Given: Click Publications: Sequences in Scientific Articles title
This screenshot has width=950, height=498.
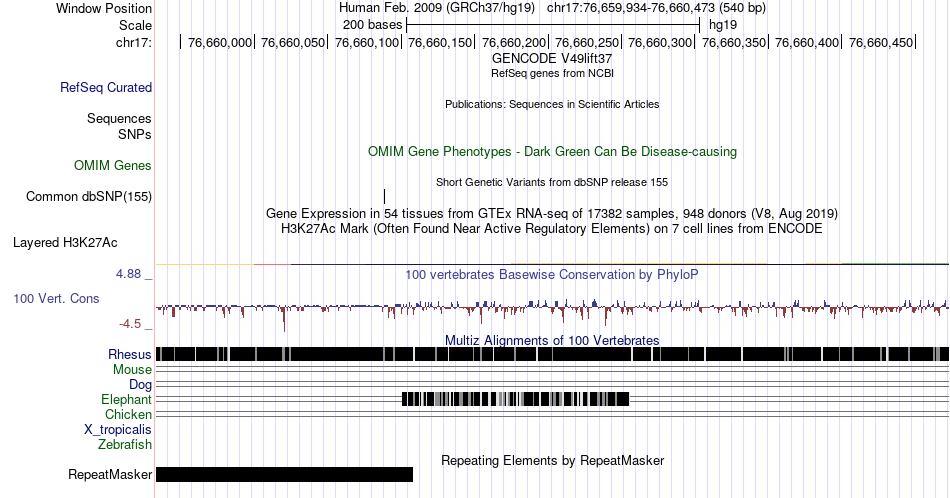Looking at the screenshot, I should [x=552, y=104].
